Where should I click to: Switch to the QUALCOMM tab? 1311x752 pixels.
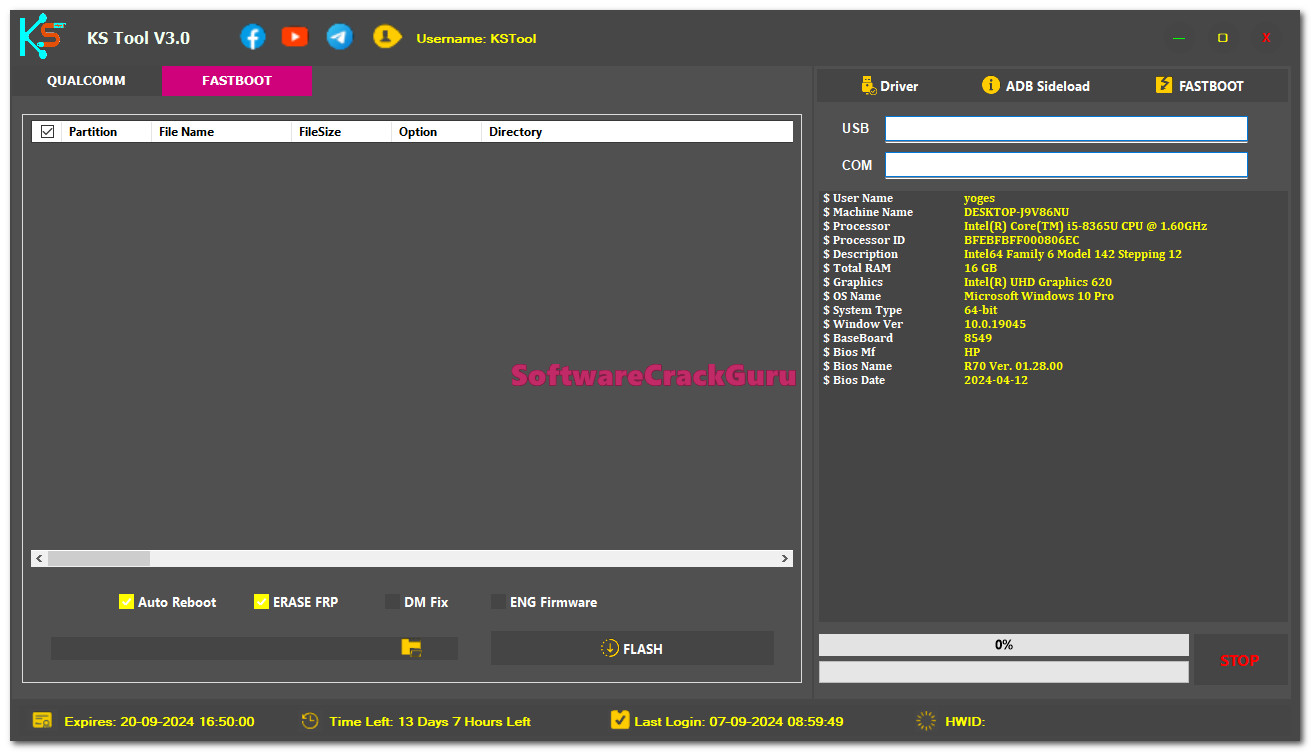tap(86, 81)
